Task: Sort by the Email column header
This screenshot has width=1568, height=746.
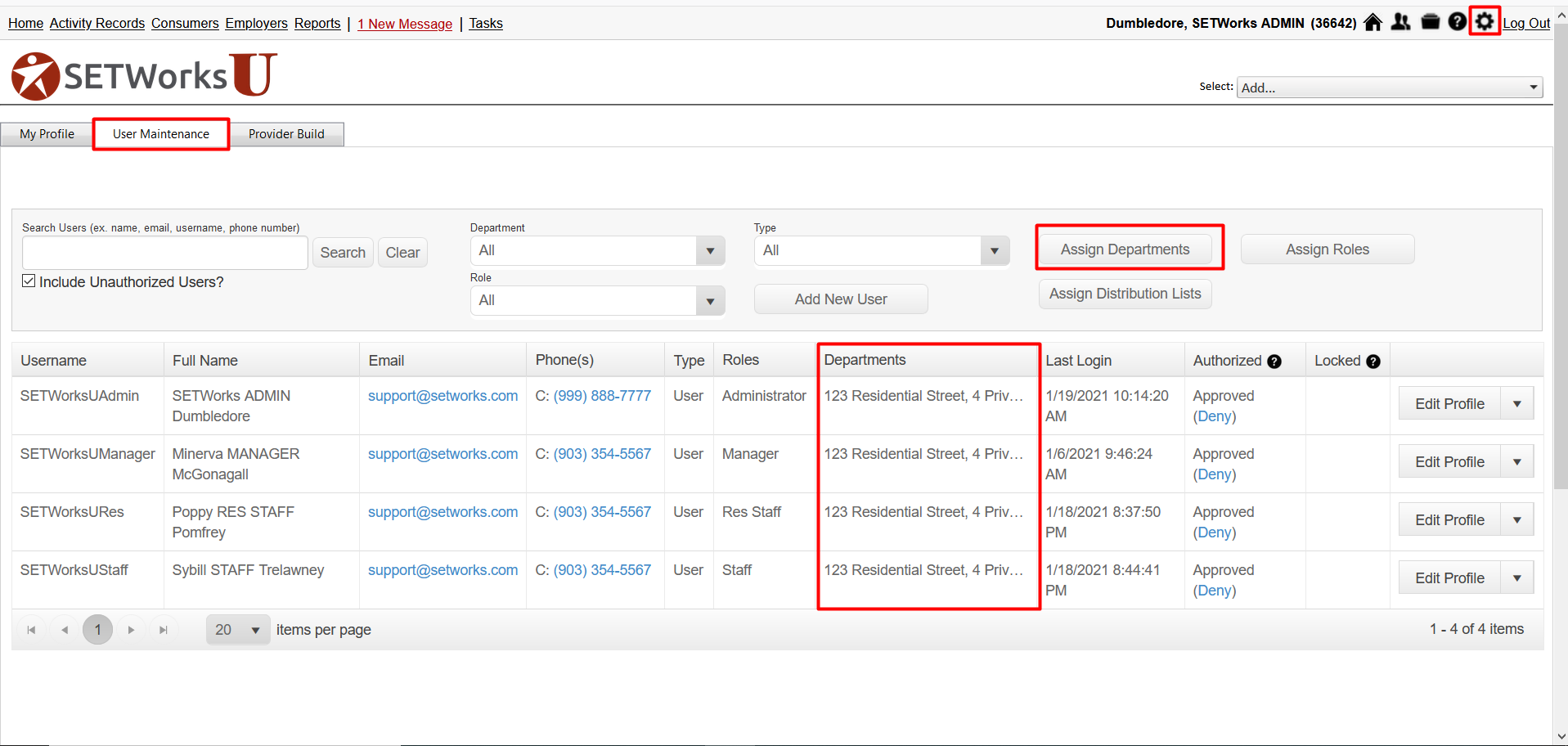Action: coord(386,361)
